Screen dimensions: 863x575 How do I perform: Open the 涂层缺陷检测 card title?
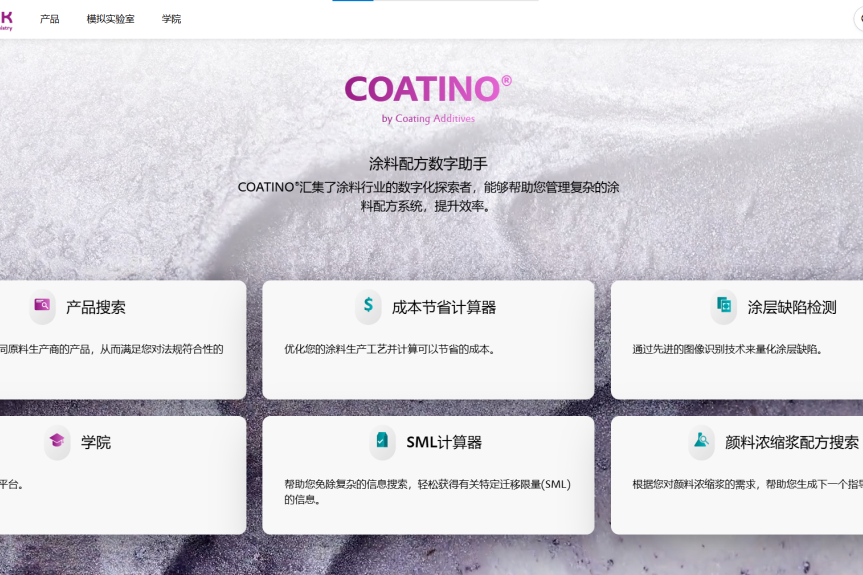[792, 307]
